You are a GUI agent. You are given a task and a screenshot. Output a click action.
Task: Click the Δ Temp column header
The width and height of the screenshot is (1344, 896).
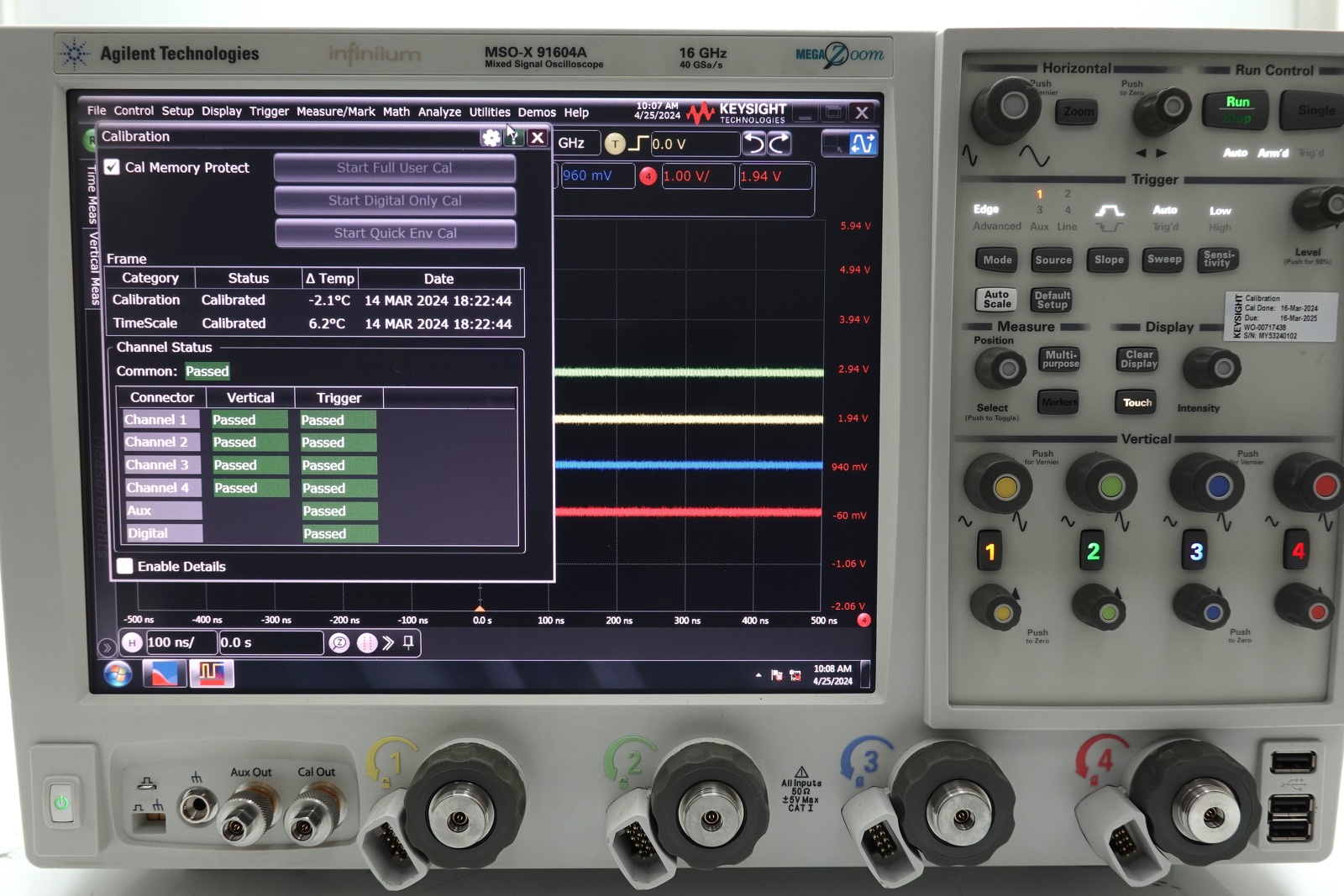tap(330, 278)
